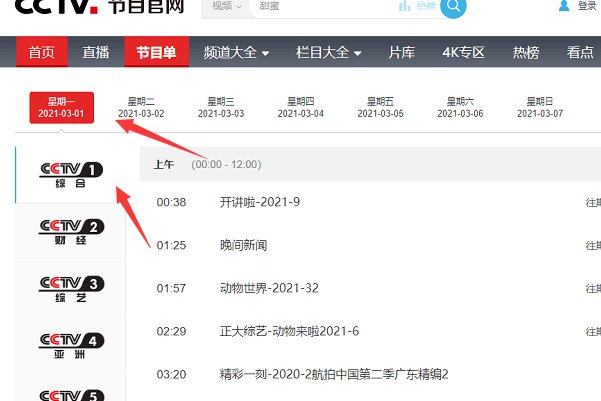Select 星期日 2021-03-07 date tab
The image size is (601, 401).
(540, 107)
